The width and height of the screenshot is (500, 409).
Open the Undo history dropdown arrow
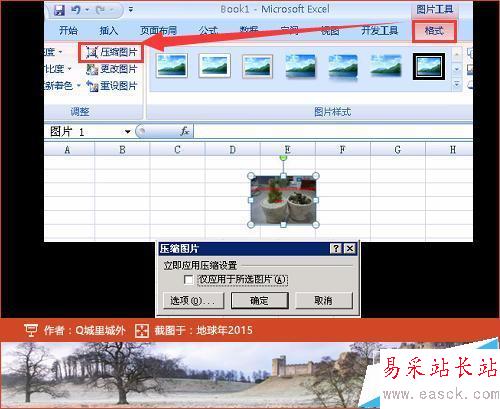point(87,10)
